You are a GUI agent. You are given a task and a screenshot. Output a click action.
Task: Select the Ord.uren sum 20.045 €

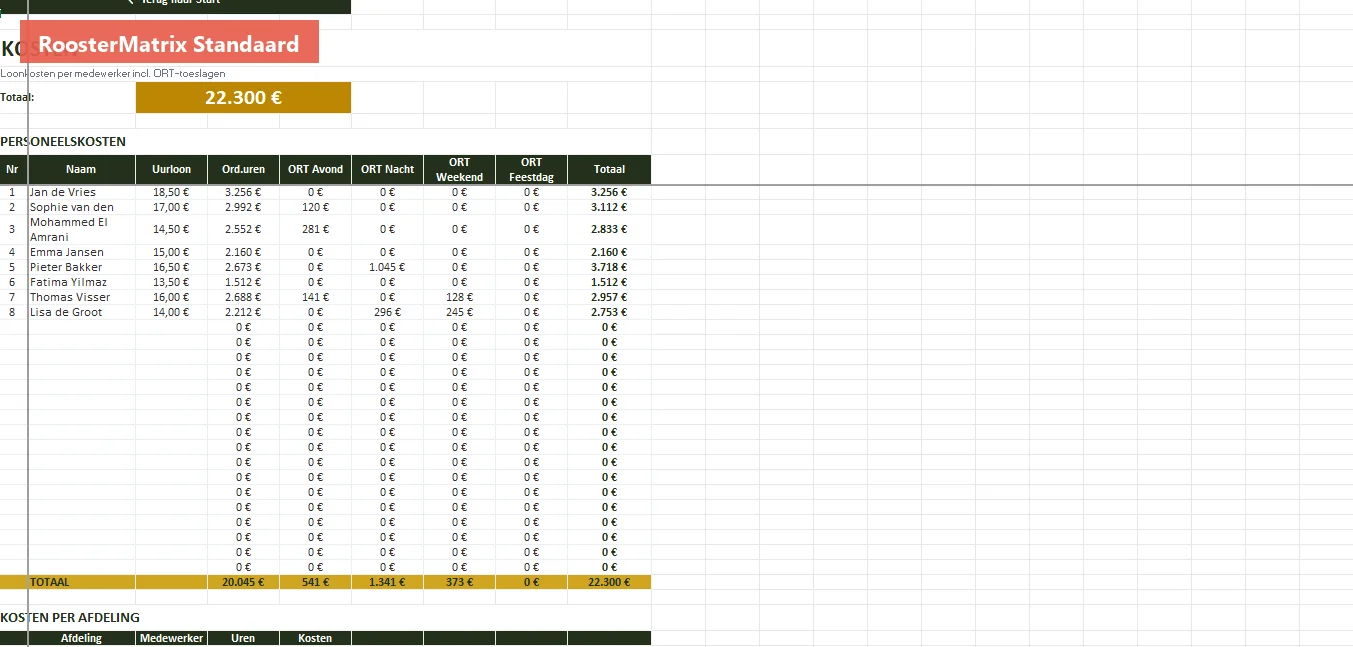tap(243, 582)
